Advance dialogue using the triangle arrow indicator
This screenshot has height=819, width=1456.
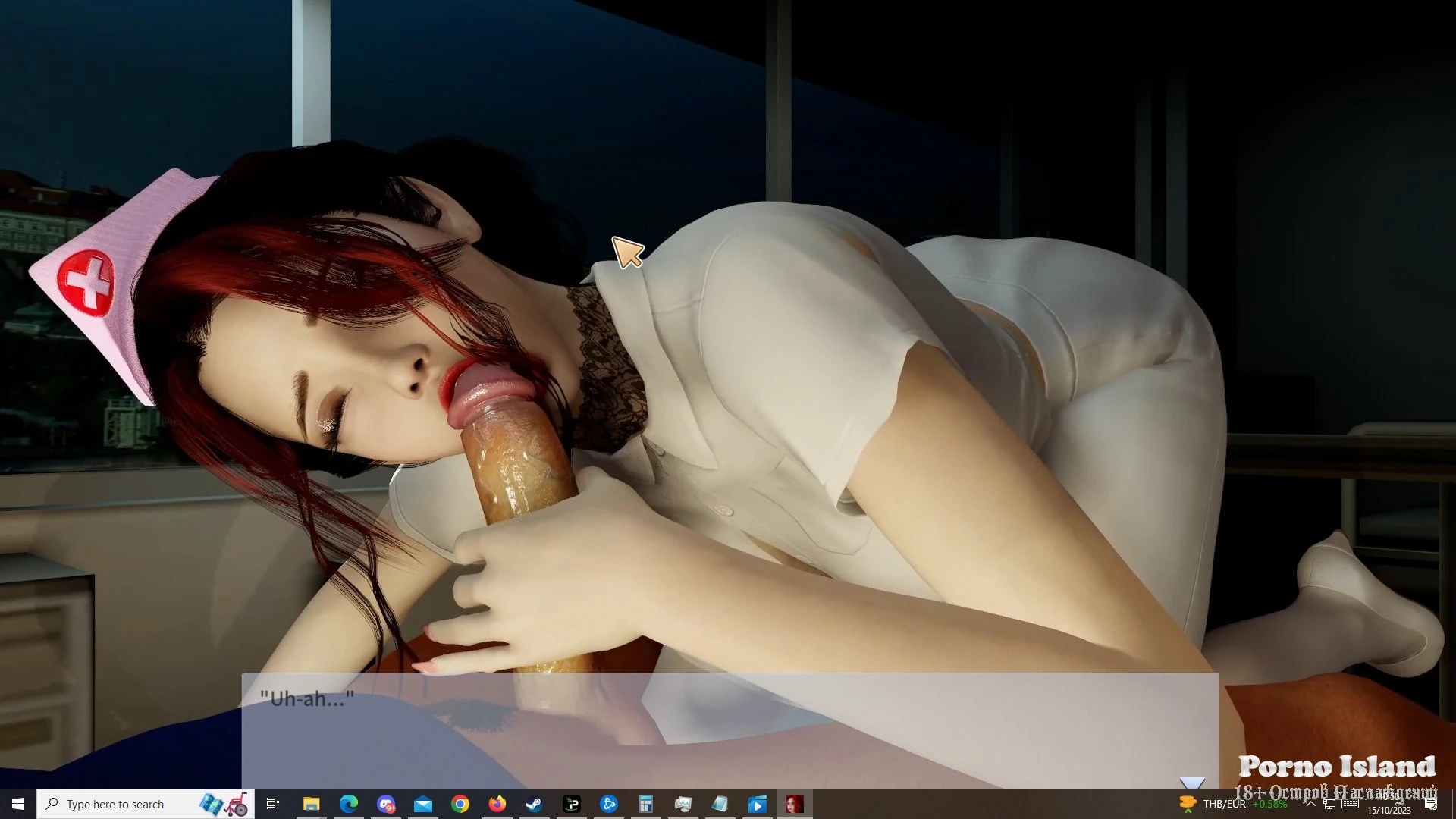coord(1191,783)
